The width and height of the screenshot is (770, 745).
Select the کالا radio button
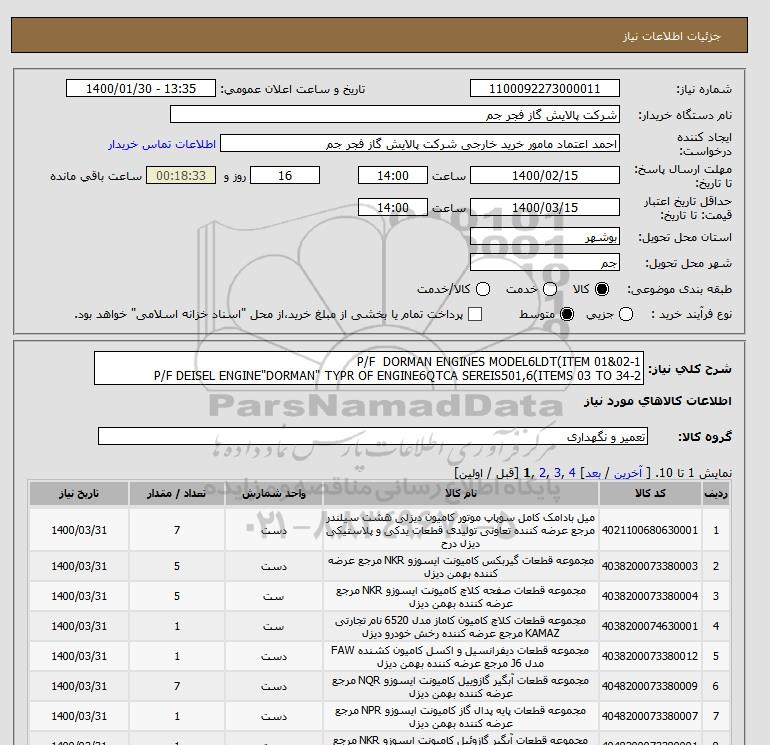coord(601,289)
